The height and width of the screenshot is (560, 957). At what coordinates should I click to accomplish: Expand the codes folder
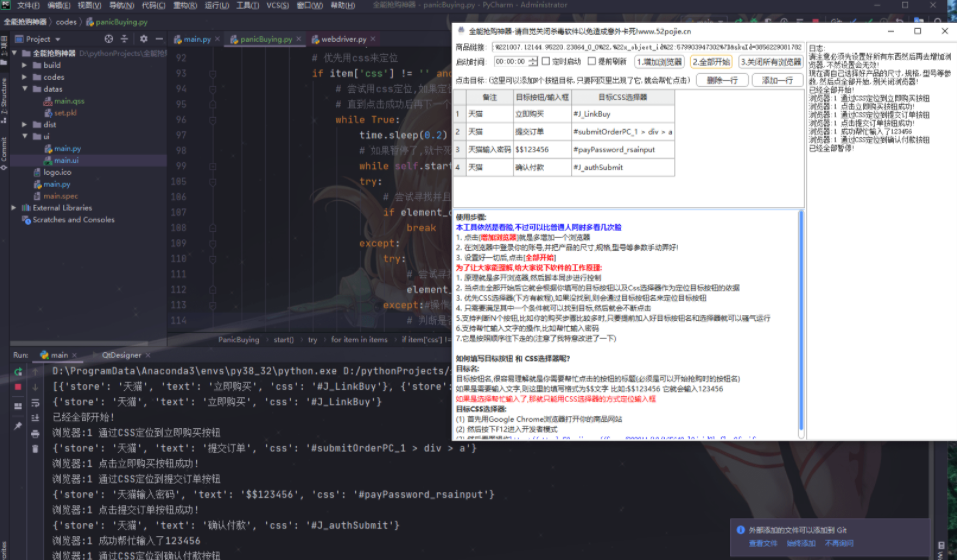click(x=24, y=77)
